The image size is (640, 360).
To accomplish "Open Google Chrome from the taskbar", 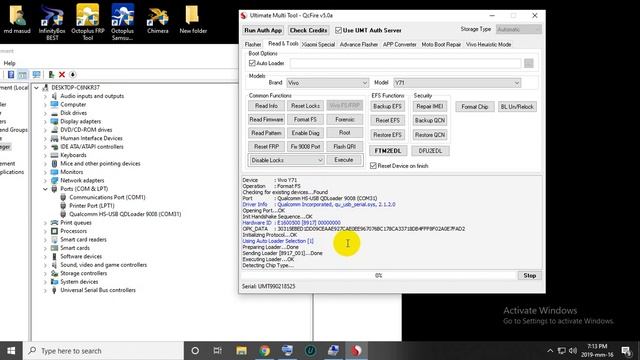I will click(x=264, y=351).
